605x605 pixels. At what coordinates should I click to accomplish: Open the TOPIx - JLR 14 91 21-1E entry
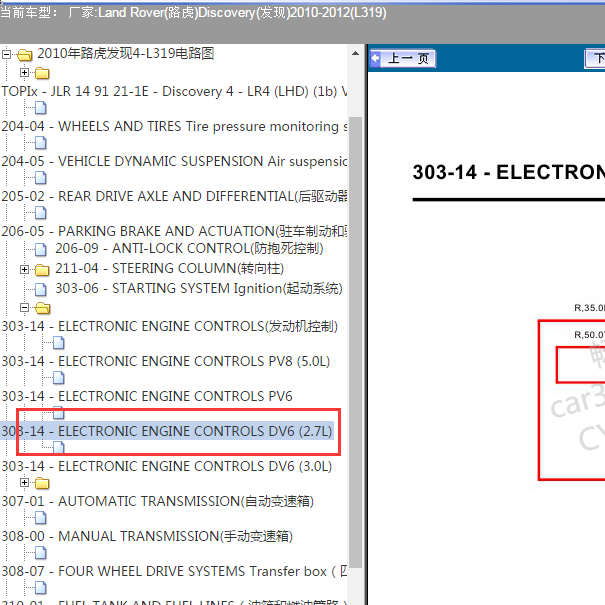point(174,91)
